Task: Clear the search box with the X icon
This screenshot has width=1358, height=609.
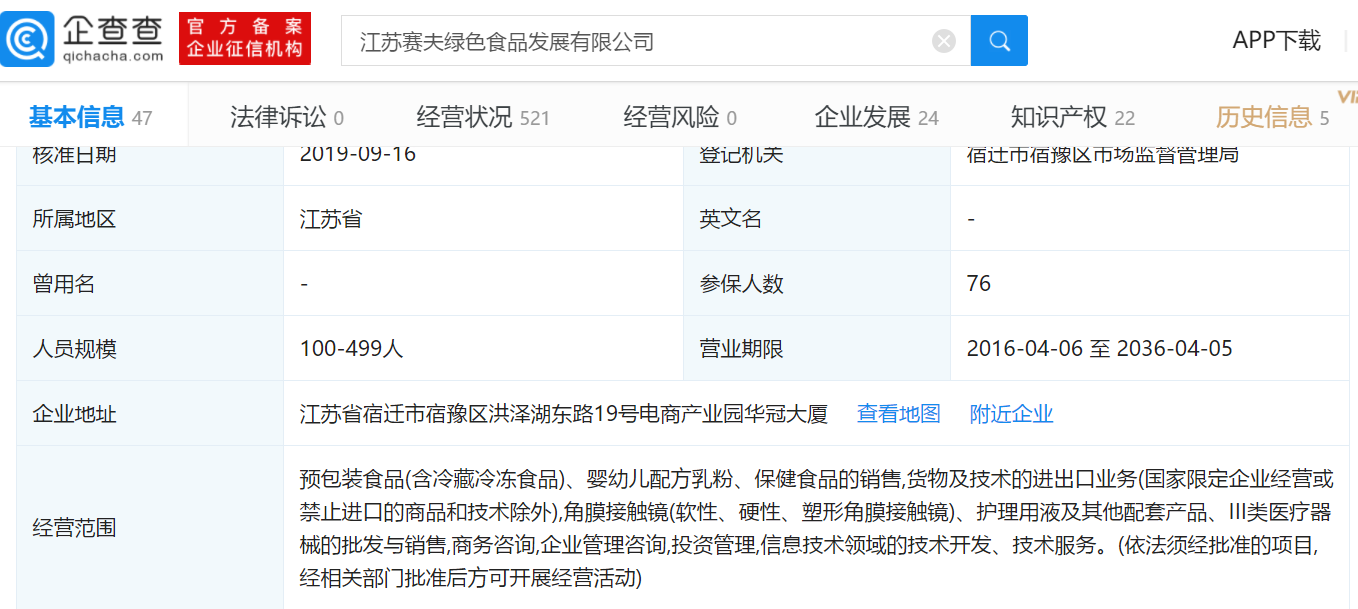Action: click(944, 41)
